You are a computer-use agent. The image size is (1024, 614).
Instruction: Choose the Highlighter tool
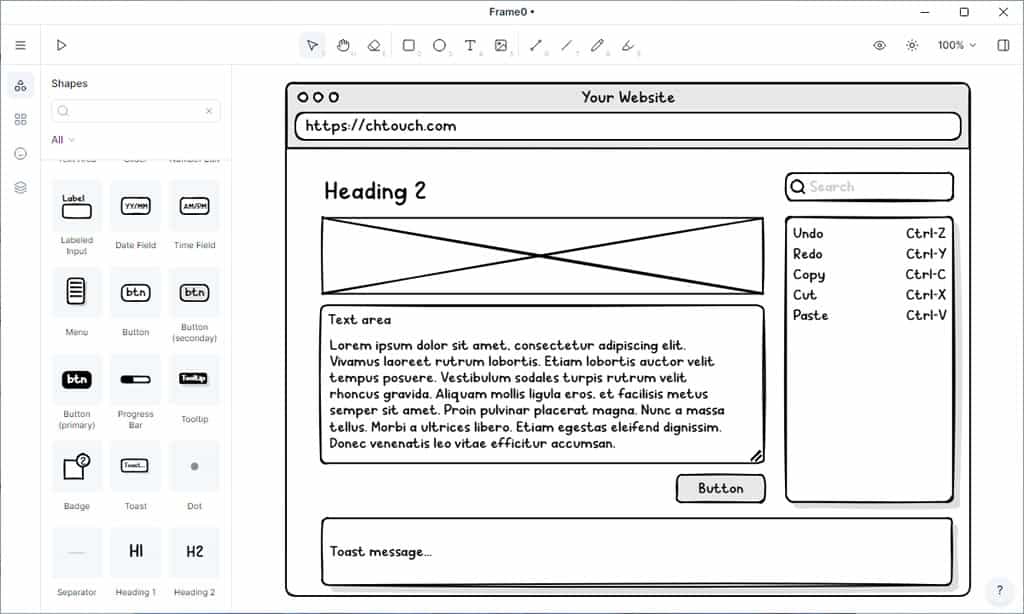[x=628, y=45]
